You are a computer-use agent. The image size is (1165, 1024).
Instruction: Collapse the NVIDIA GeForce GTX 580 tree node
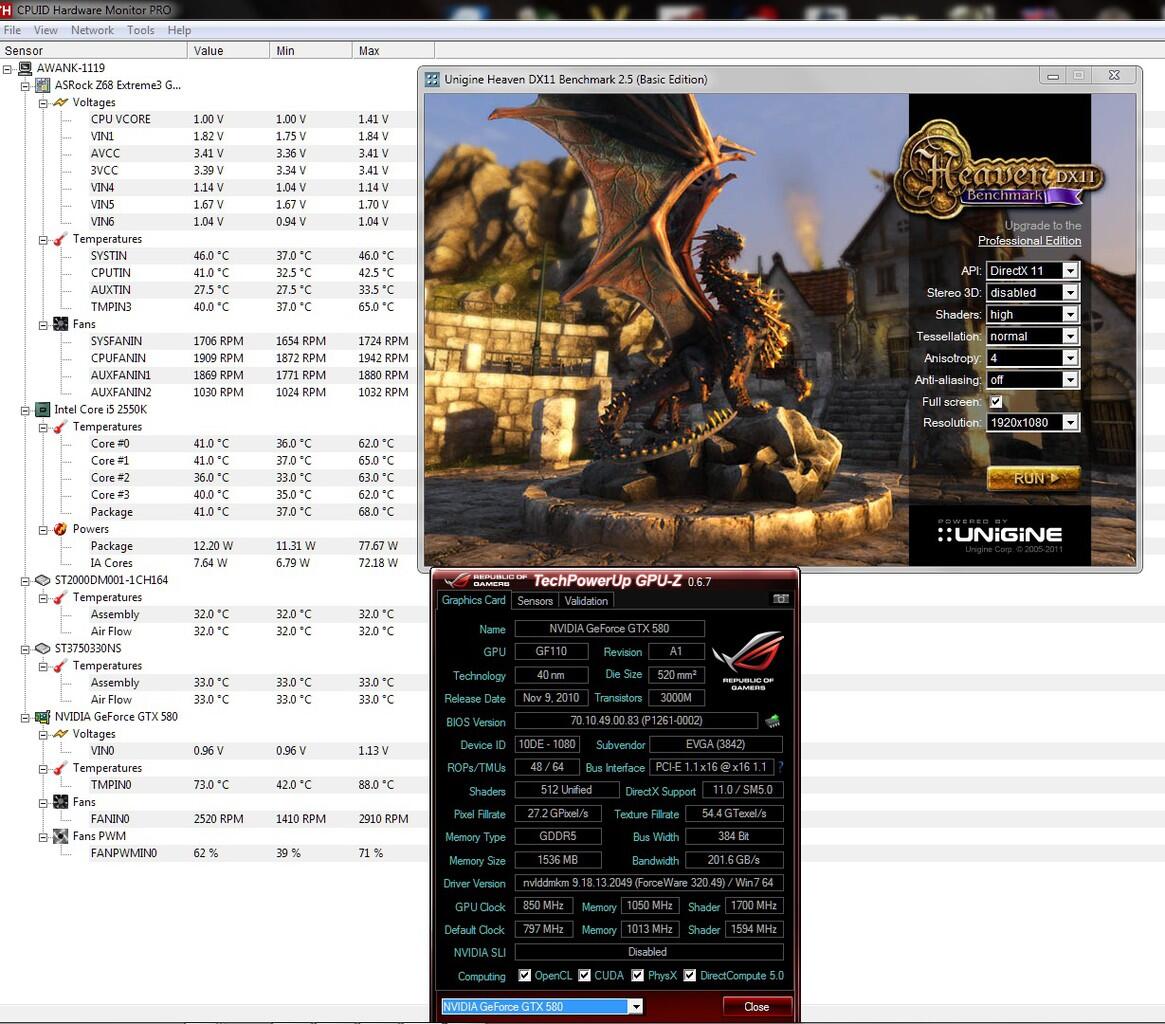pos(25,718)
